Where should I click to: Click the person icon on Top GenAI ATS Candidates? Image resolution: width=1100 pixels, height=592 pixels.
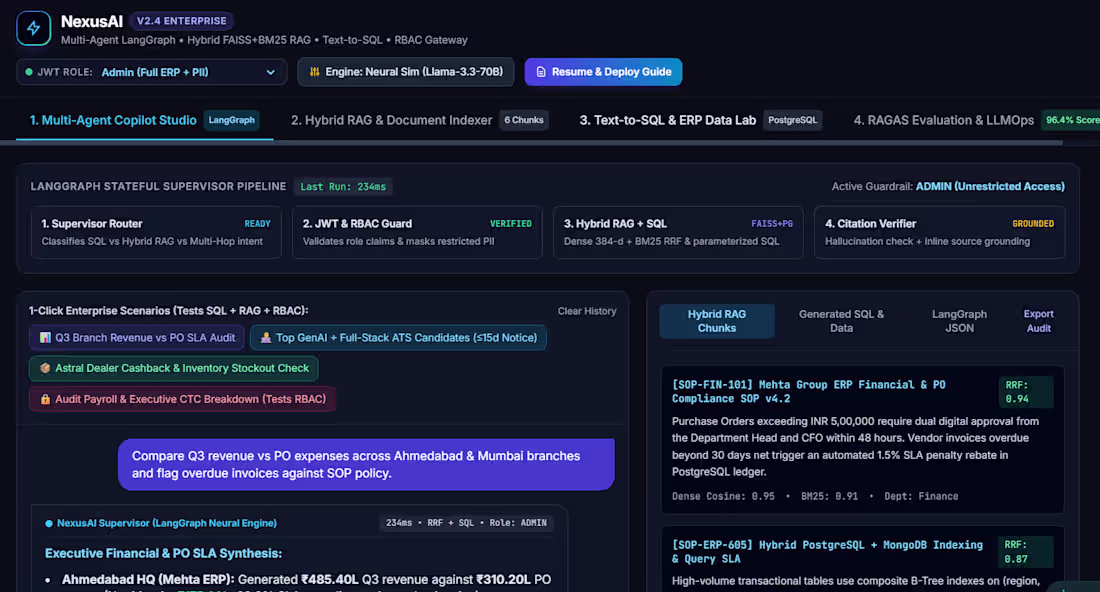[266, 337]
